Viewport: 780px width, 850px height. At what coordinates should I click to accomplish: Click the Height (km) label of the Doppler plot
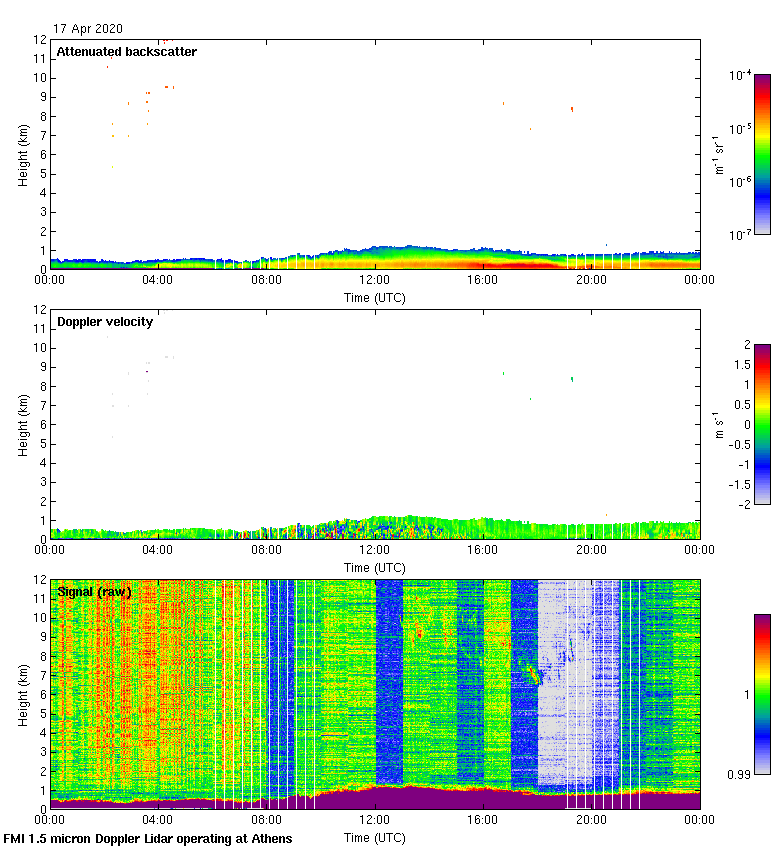(x=23, y=425)
